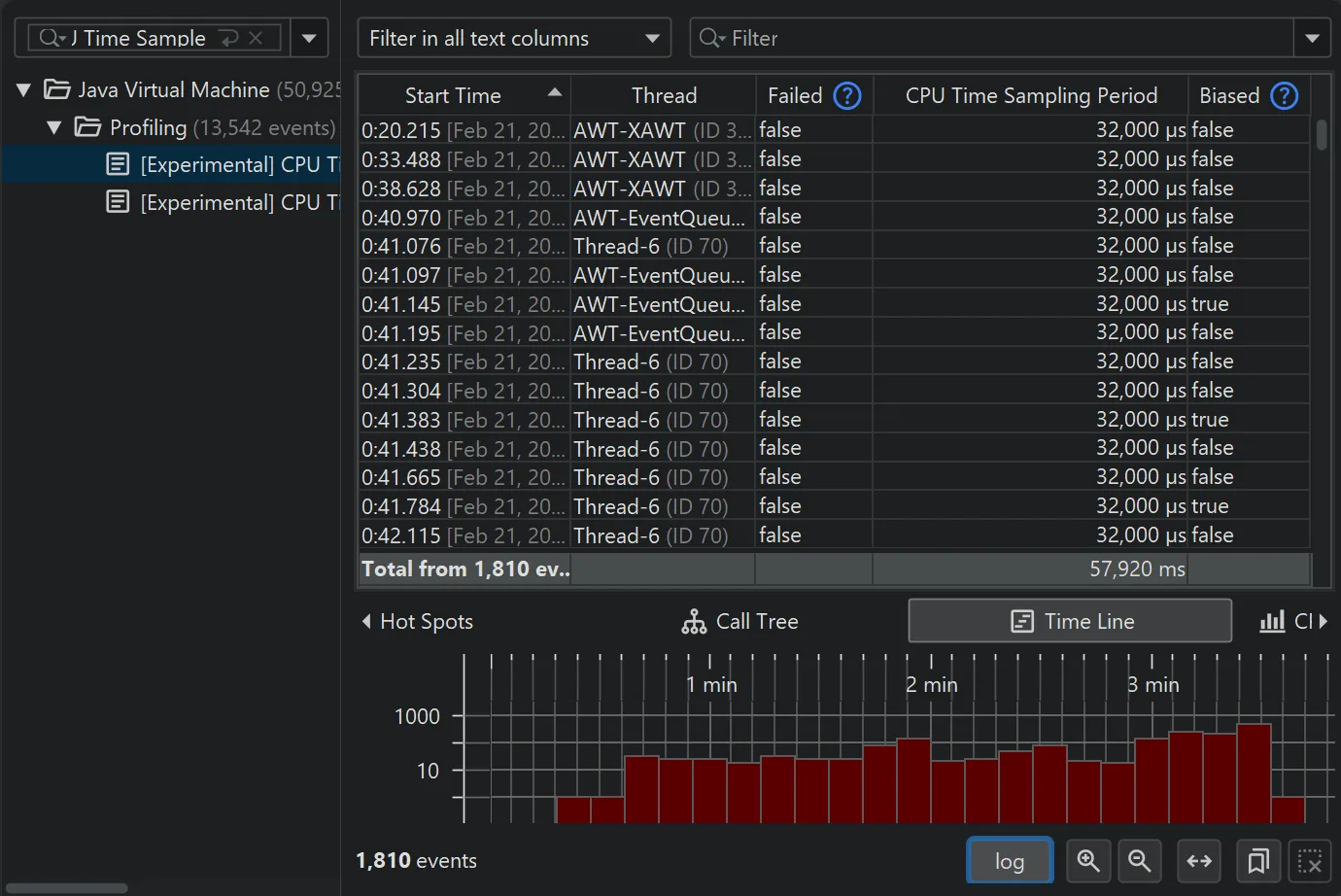This screenshot has width=1341, height=896.
Task: Open help icon beside Failed column
Action: coord(847,95)
